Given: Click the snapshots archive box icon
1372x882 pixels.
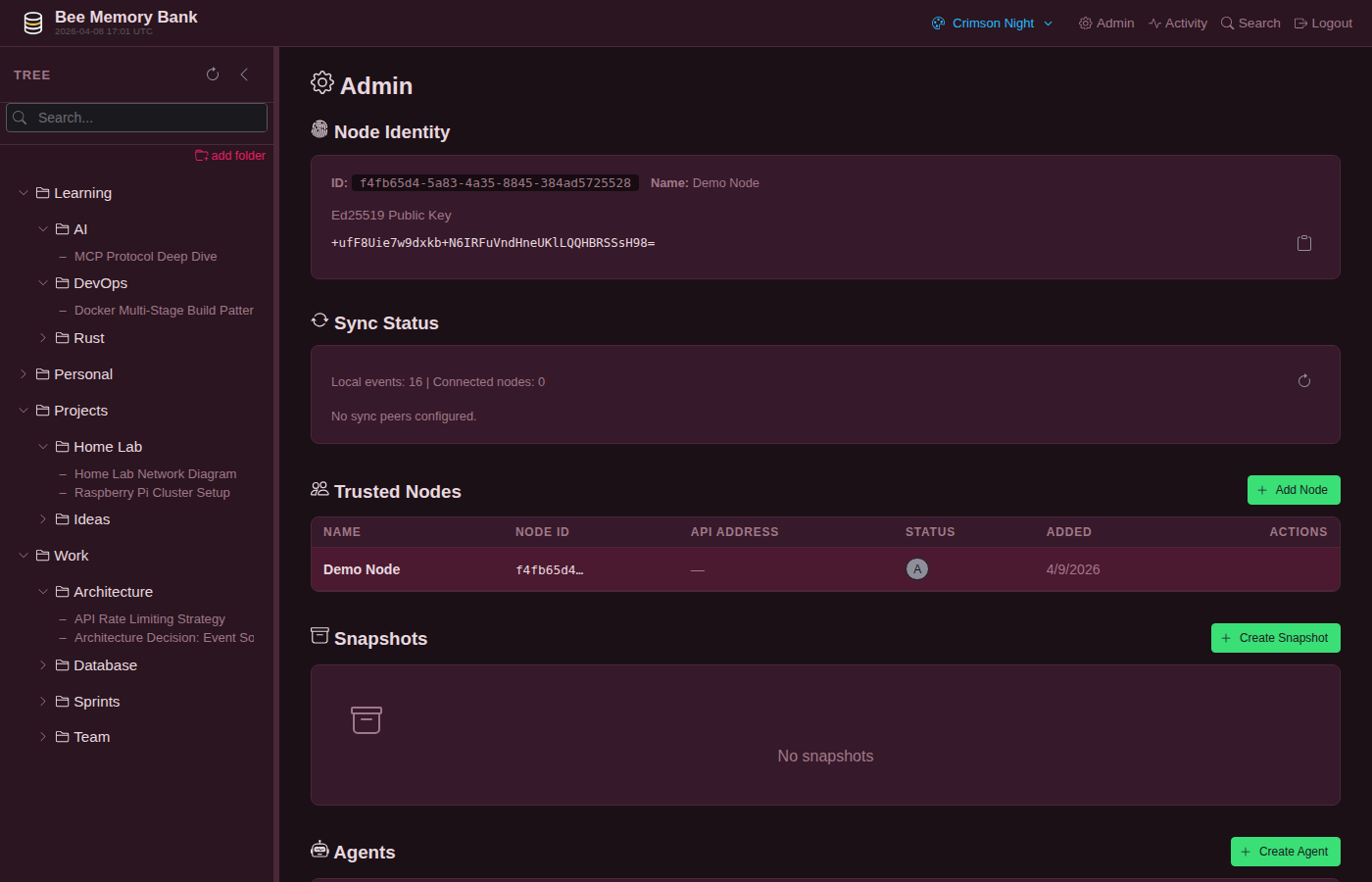Looking at the screenshot, I should [367, 720].
